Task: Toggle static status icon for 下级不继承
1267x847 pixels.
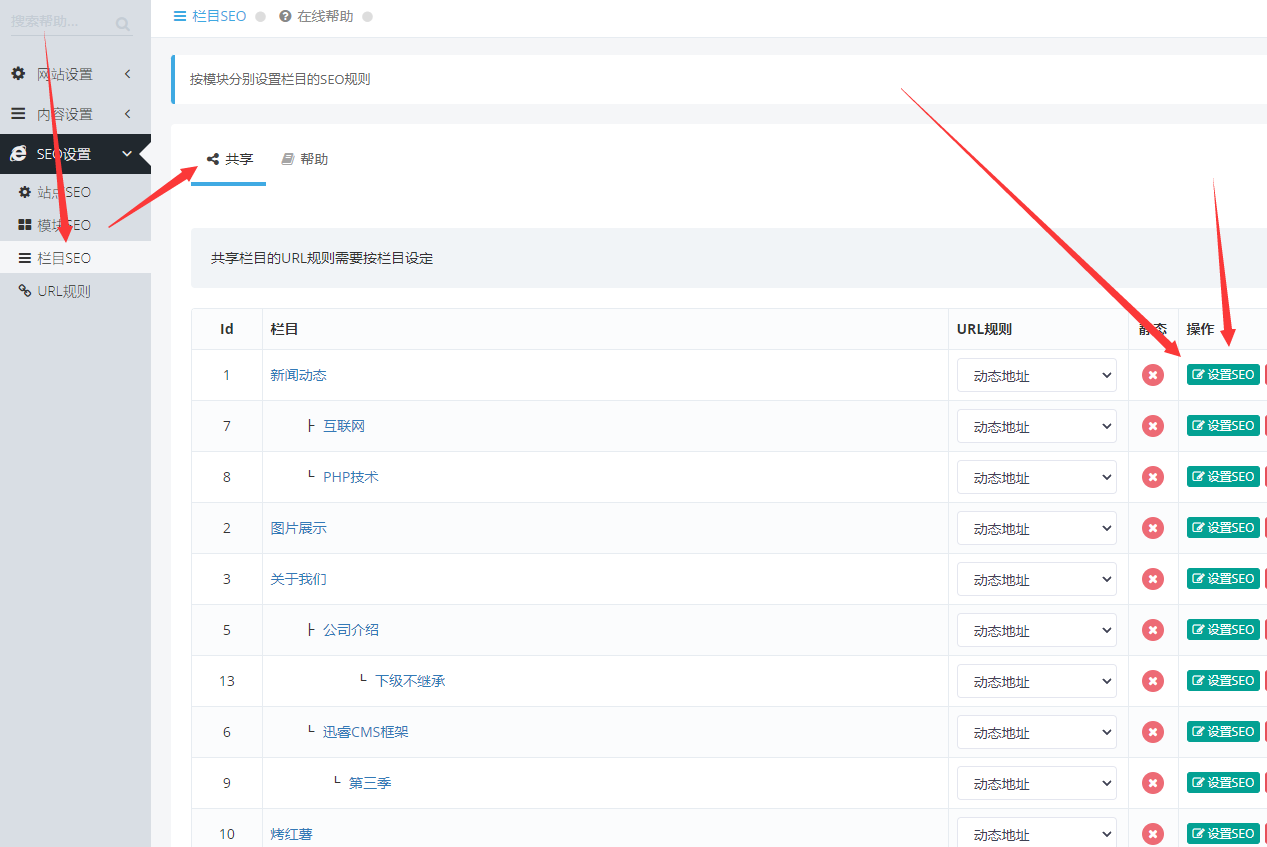Action: 1153,681
